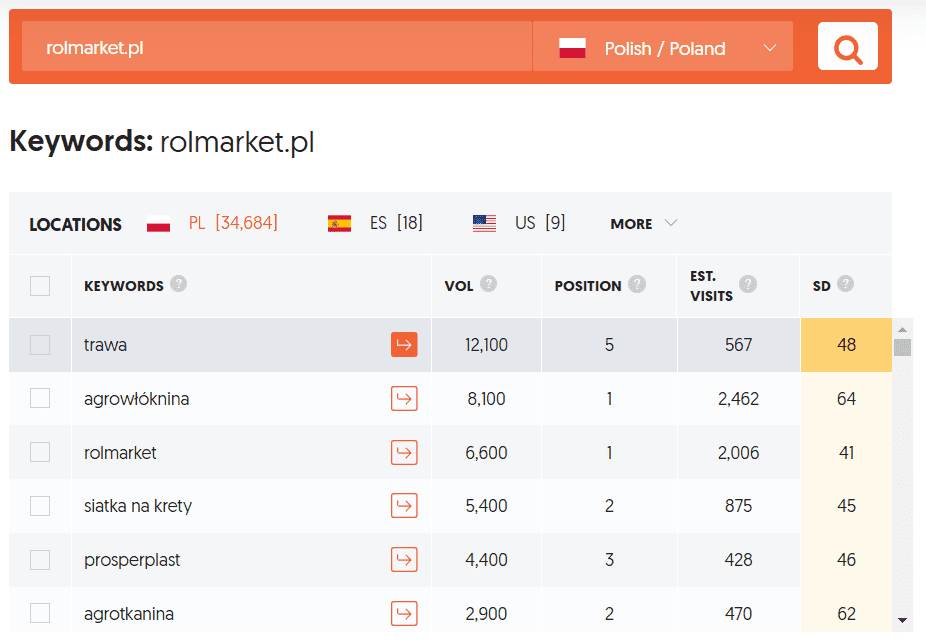Viewport: 926px width, 643px height.
Task: Tick the checkbox next to prosperplast
Action: tap(40, 559)
